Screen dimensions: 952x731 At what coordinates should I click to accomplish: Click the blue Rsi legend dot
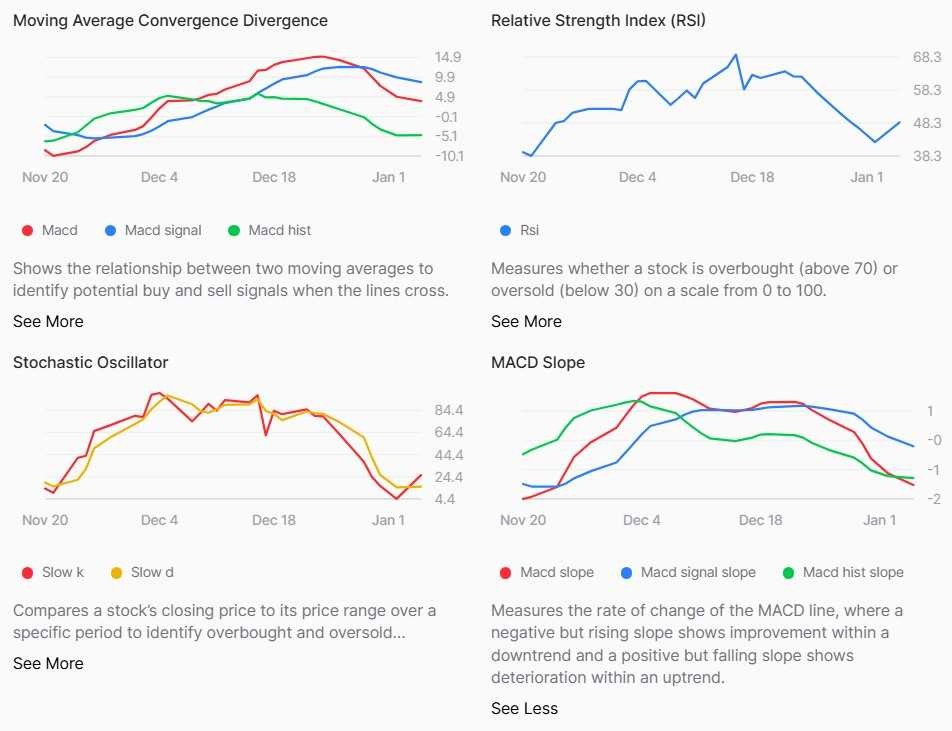506,231
